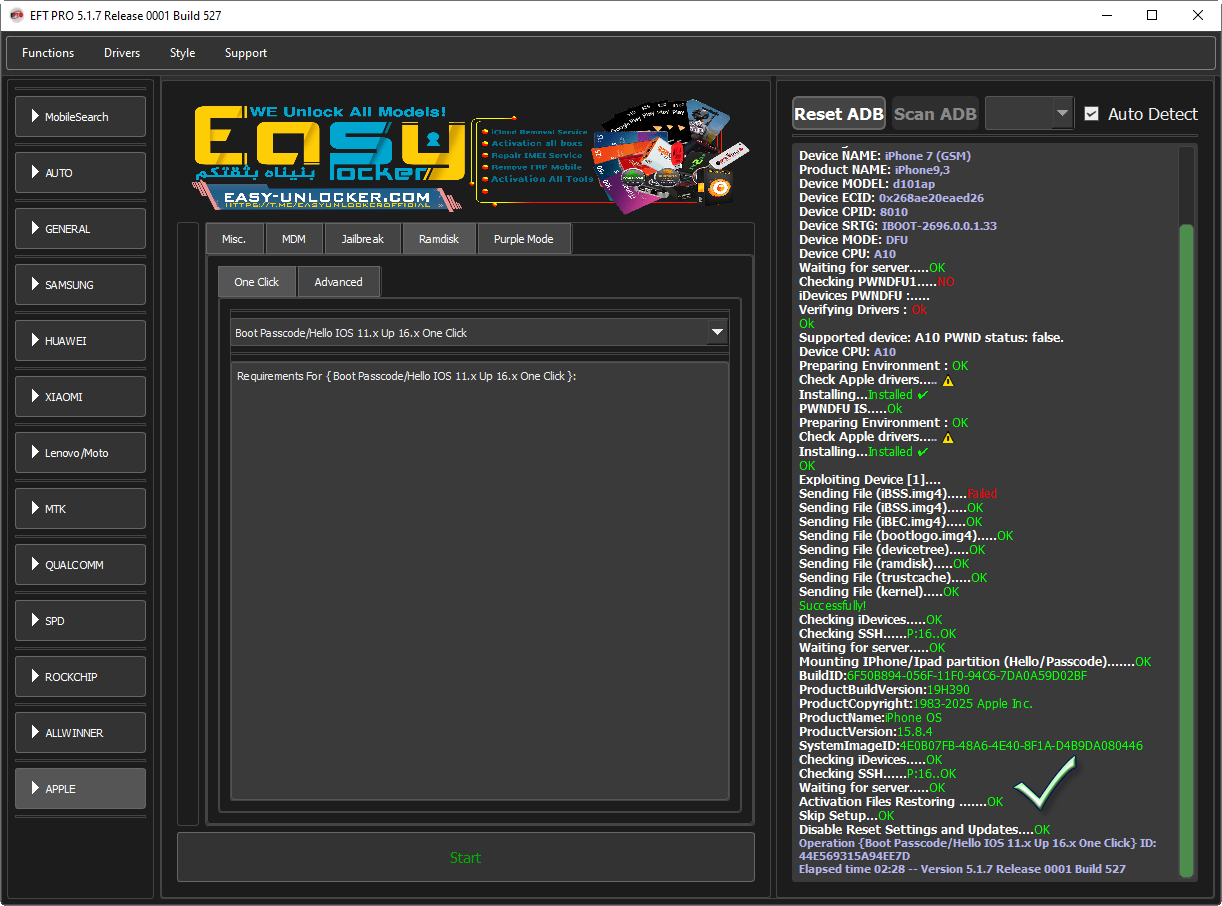The height and width of the screenshot is (906, 1222).
Task: Click the EFT PRO app icon in title bar
Action: [16, 15]
